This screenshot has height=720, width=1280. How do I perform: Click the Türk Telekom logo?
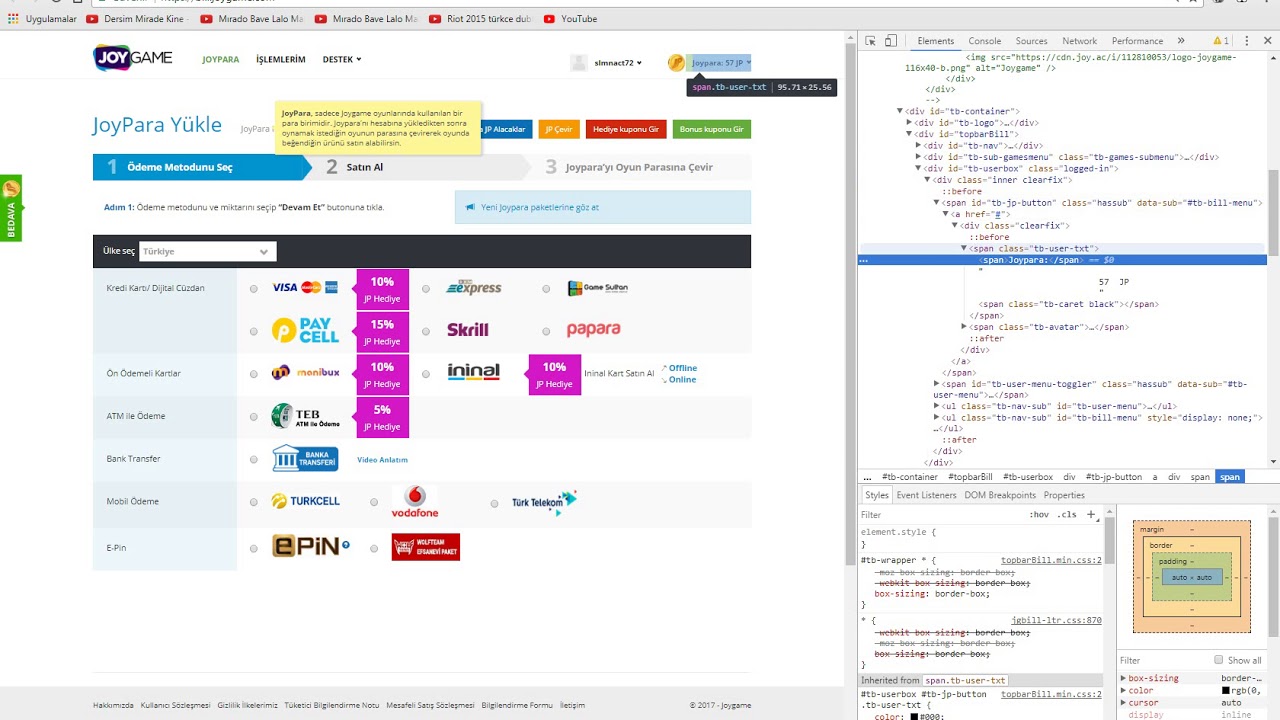click(x=544, y=502)
